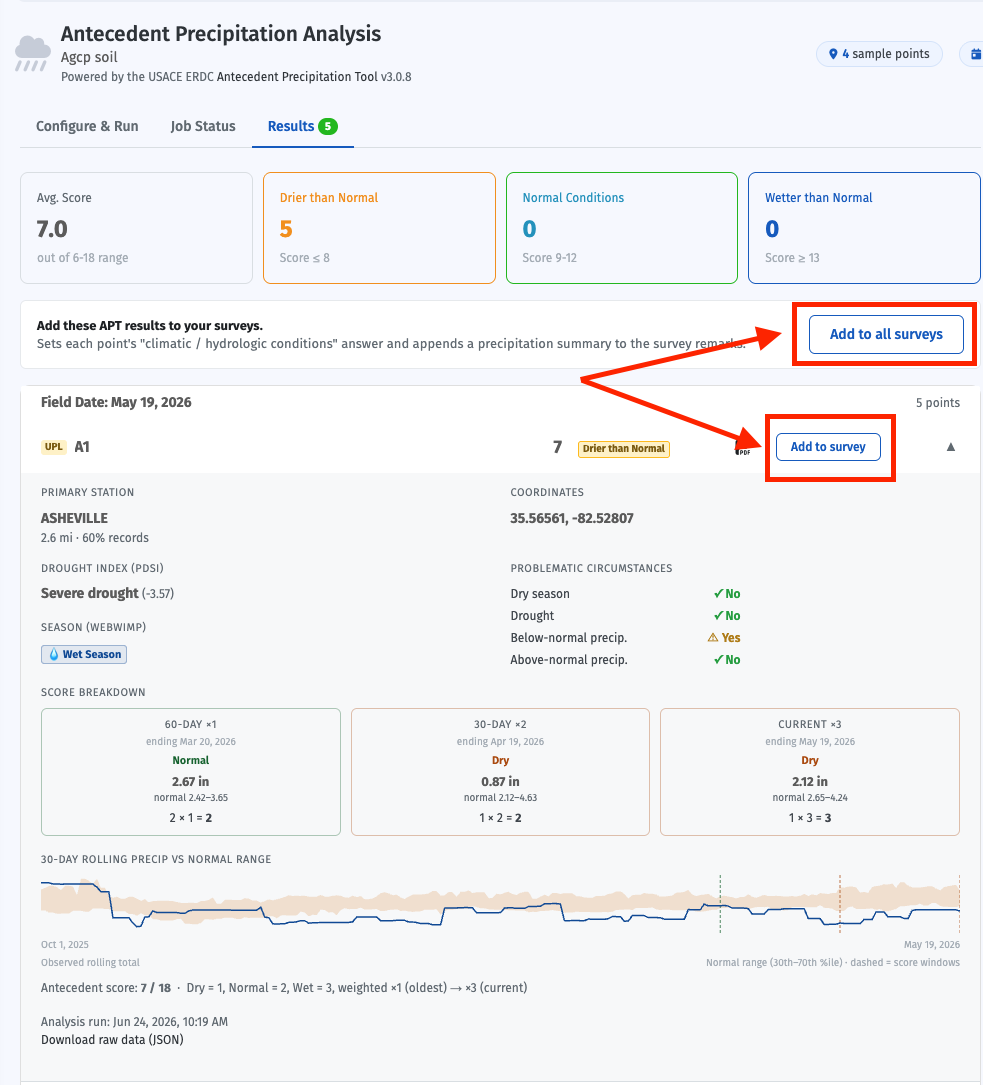Click the Antecedent score: 7 / 18 text
This screenshot has height=1085, width=983.
coord(106,987)
